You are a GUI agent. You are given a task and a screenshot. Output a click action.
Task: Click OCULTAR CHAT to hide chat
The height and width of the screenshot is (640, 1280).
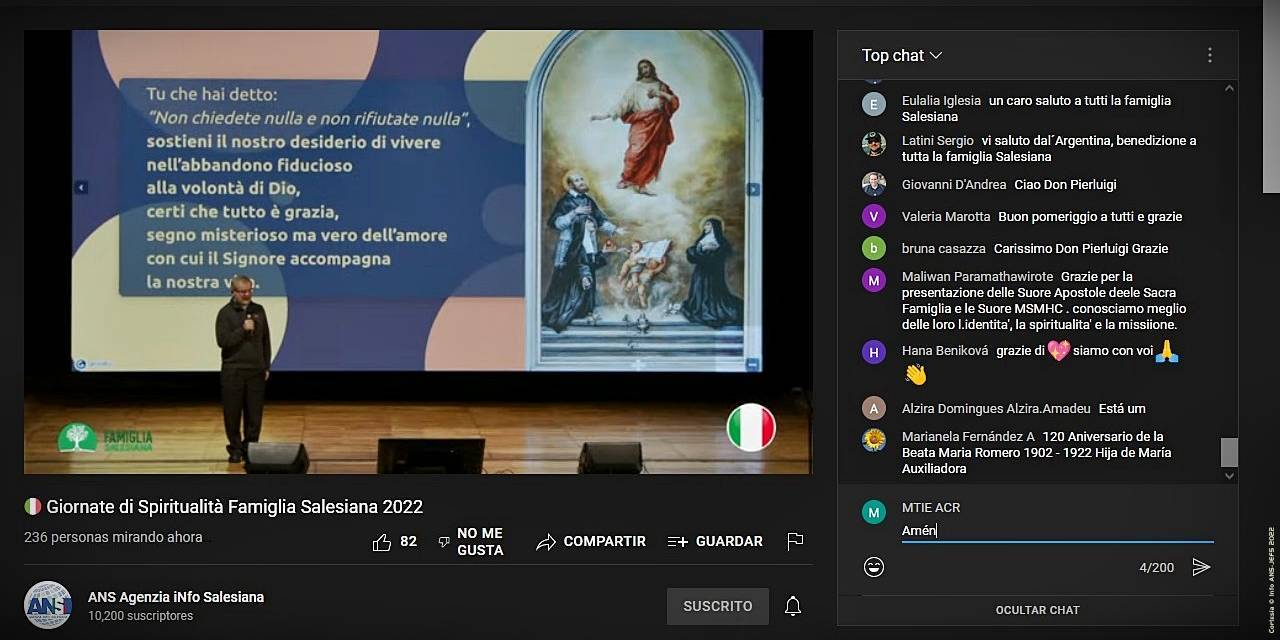pyautogui.click(x=1038, y=610)
